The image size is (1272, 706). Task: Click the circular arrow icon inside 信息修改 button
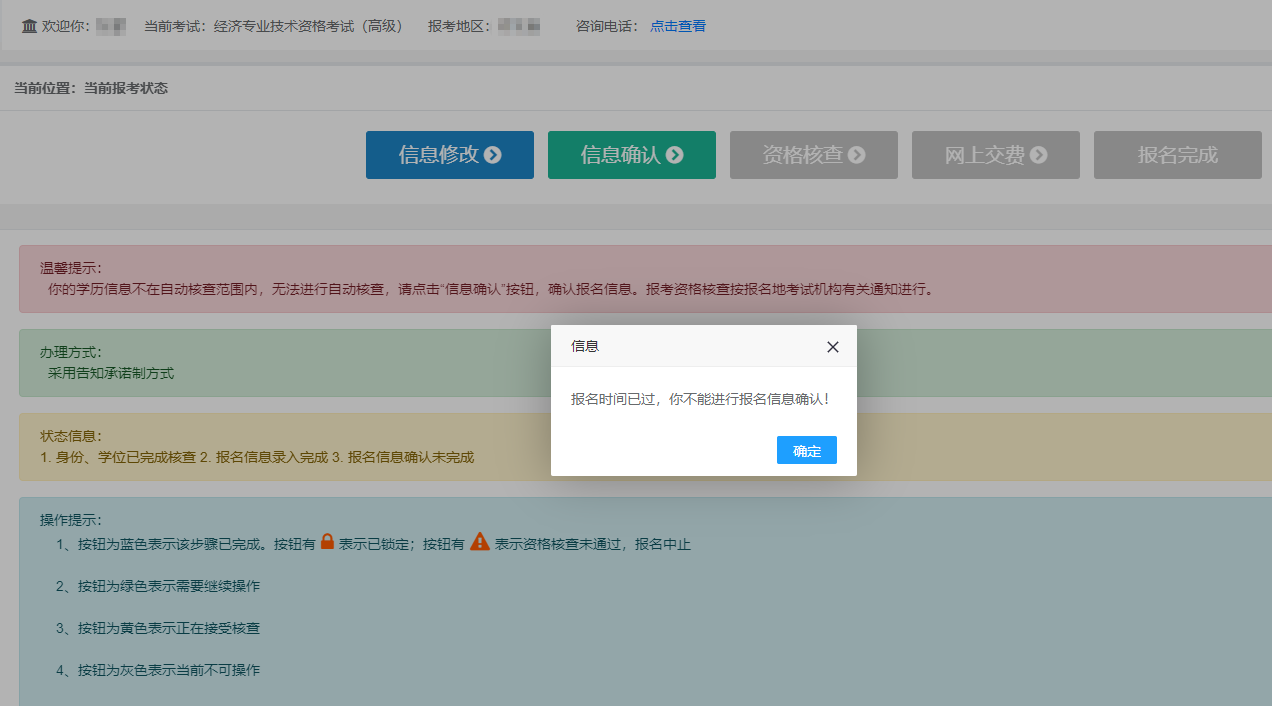coord(491,155)
